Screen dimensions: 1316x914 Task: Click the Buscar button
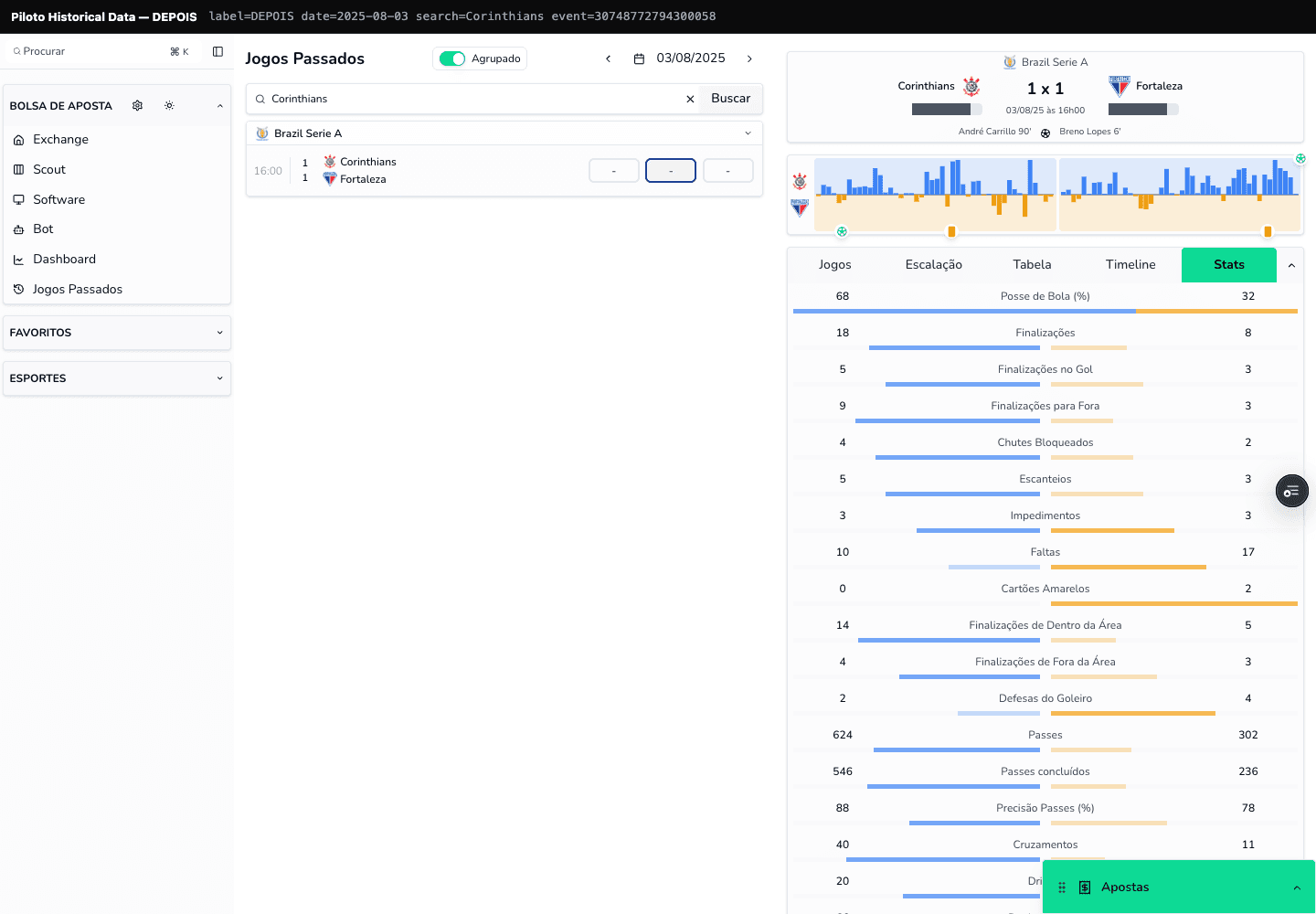[731, 99]
